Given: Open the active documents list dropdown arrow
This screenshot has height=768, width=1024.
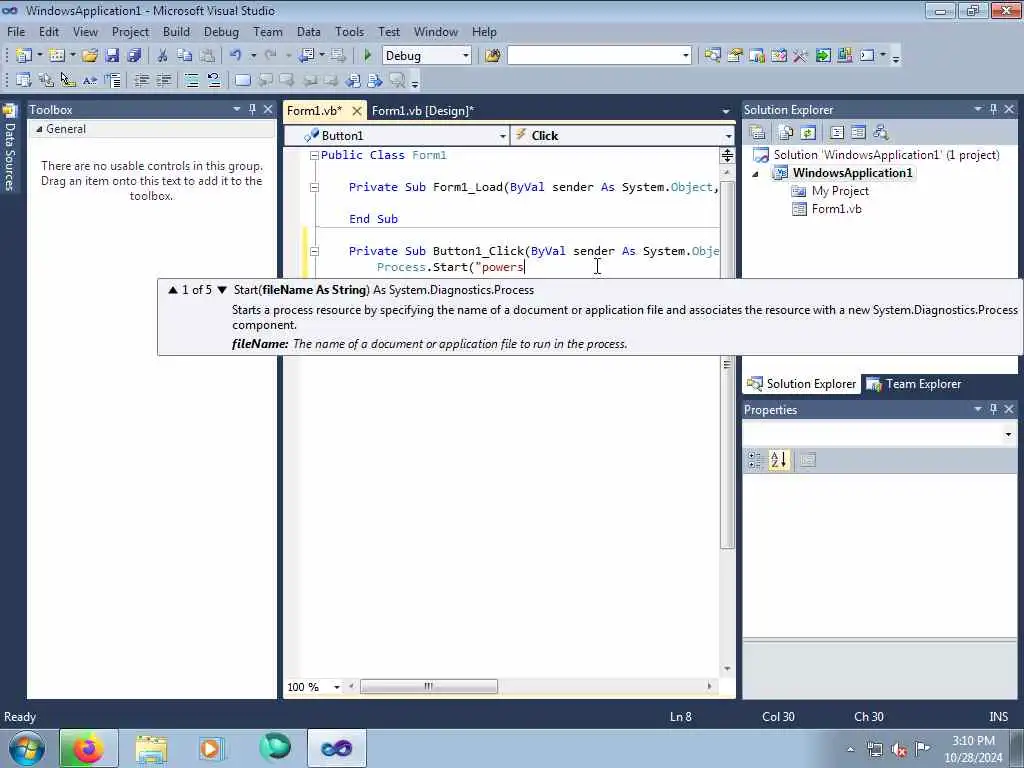Looking at the screenshot, I should (x=726, y=111).
